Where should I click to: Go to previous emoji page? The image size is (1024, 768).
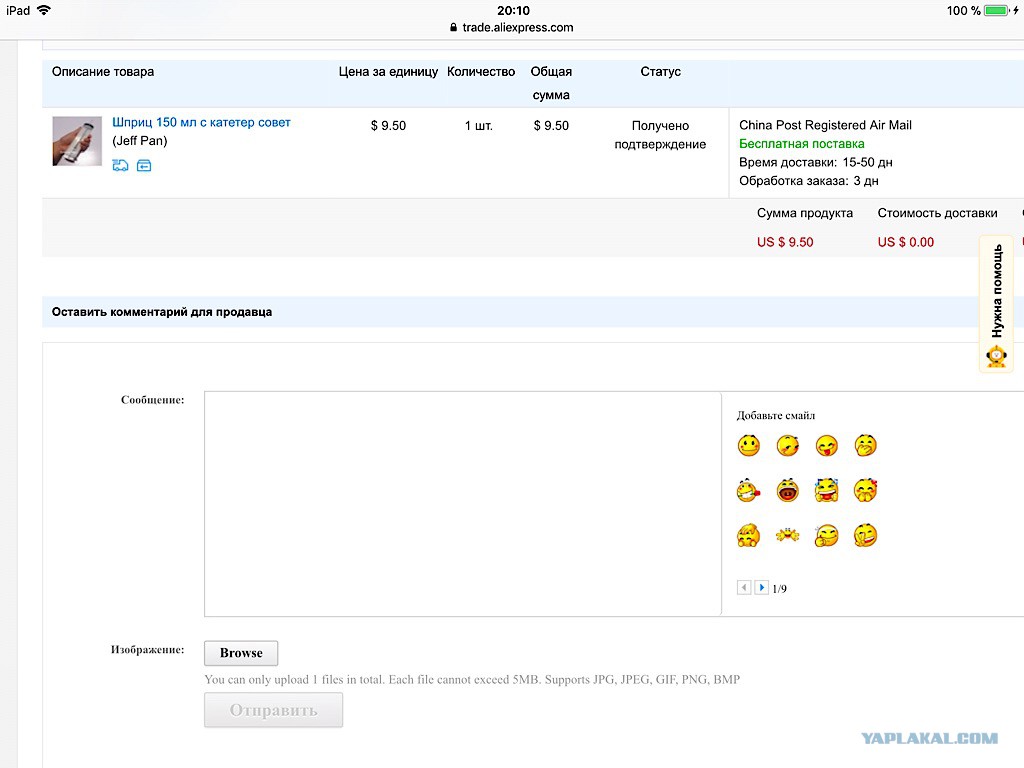click(x=744, y=588)
